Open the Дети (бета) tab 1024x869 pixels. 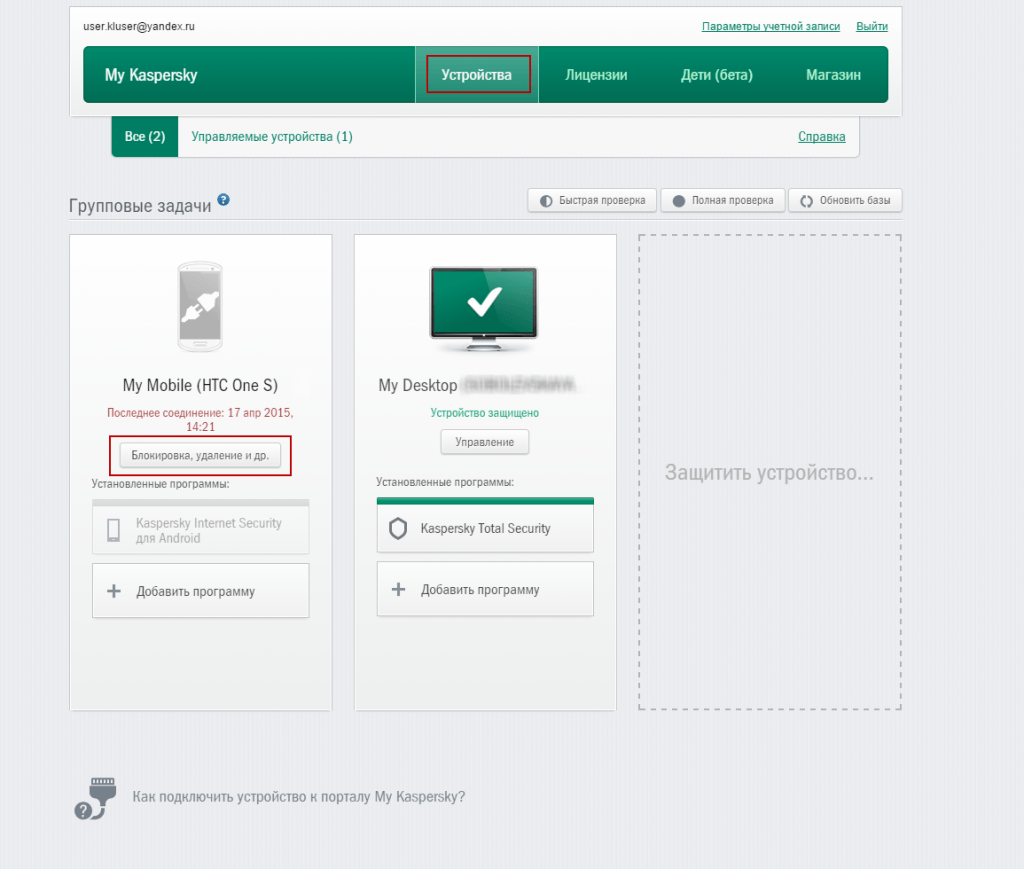tap(716, 75)
